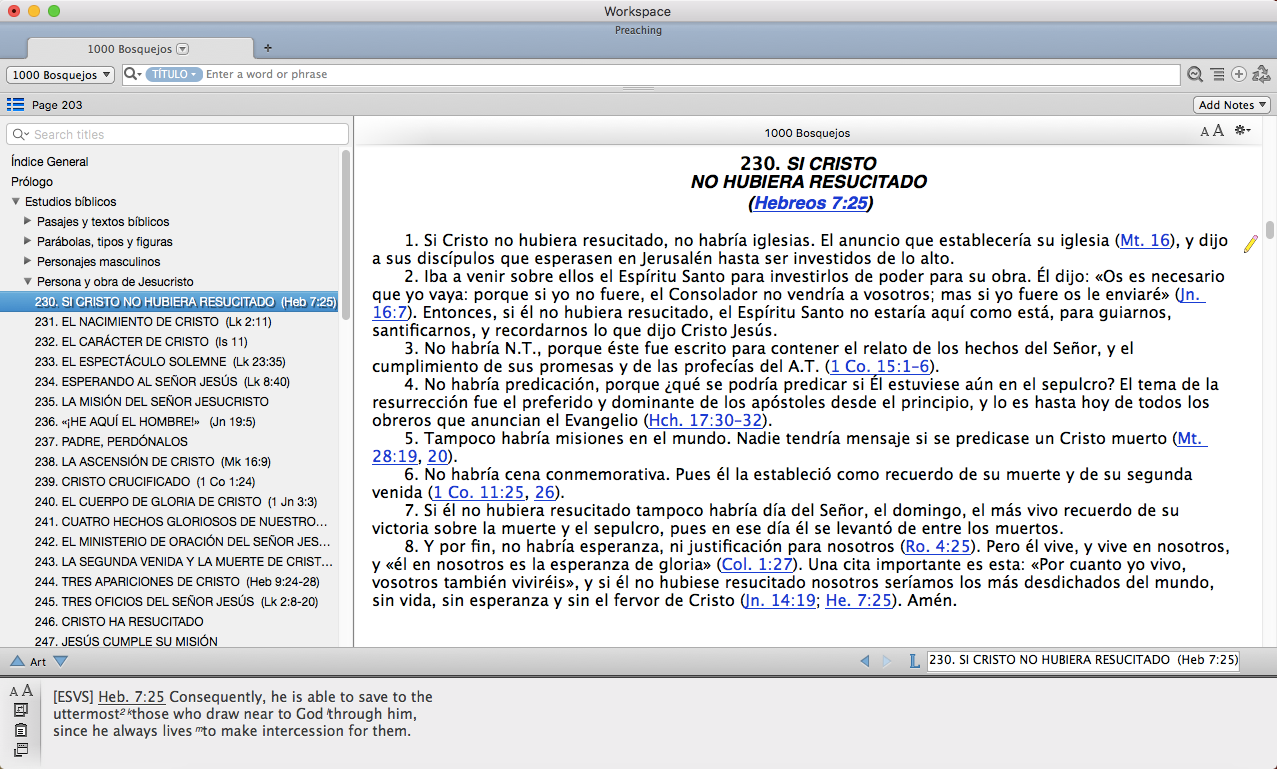Screen dimensions: 1277x769
Task: Click the blue L library icon
Action: point(914,660)
